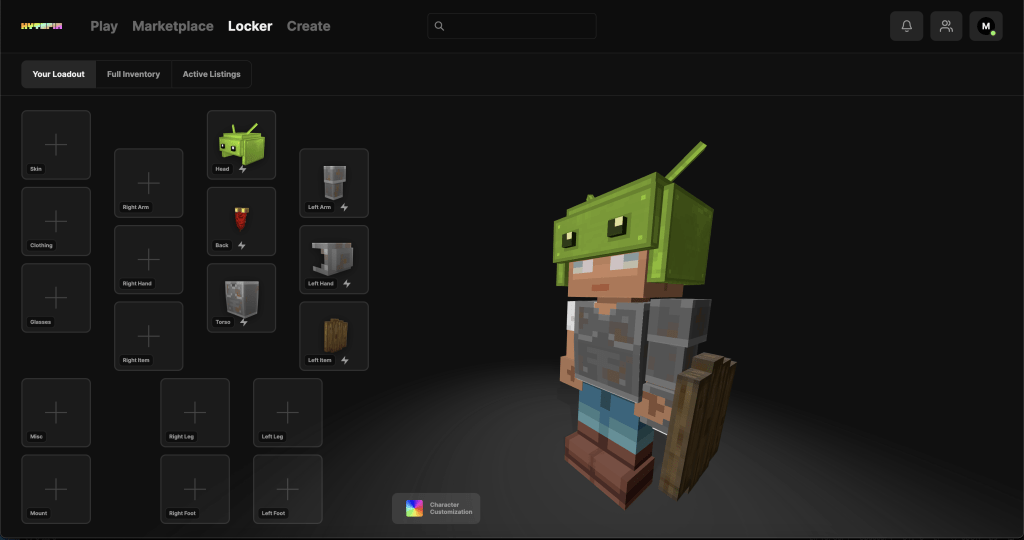1024x540 pixels.
Task: Open the profile avatar menu
Action: (x=986, y=26)
